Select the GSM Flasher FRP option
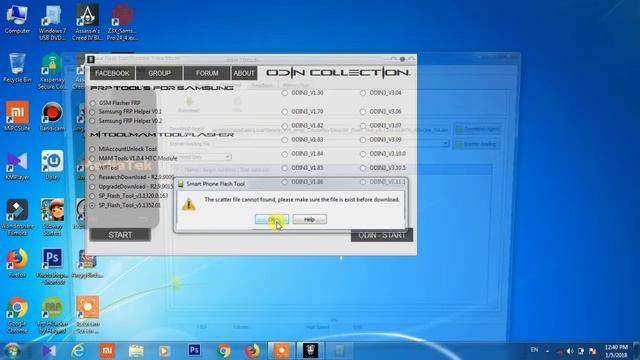640x360 pixels. 93,103
